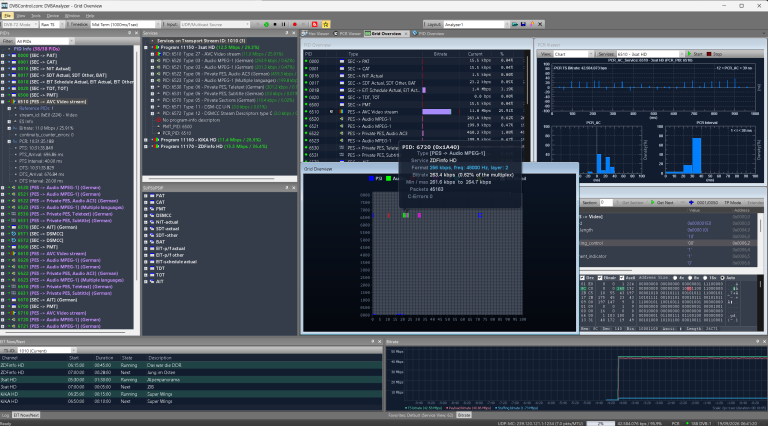Viewport: 768px width, 426px height.
Task: Select the Auto address size radio
Action: 722,278
